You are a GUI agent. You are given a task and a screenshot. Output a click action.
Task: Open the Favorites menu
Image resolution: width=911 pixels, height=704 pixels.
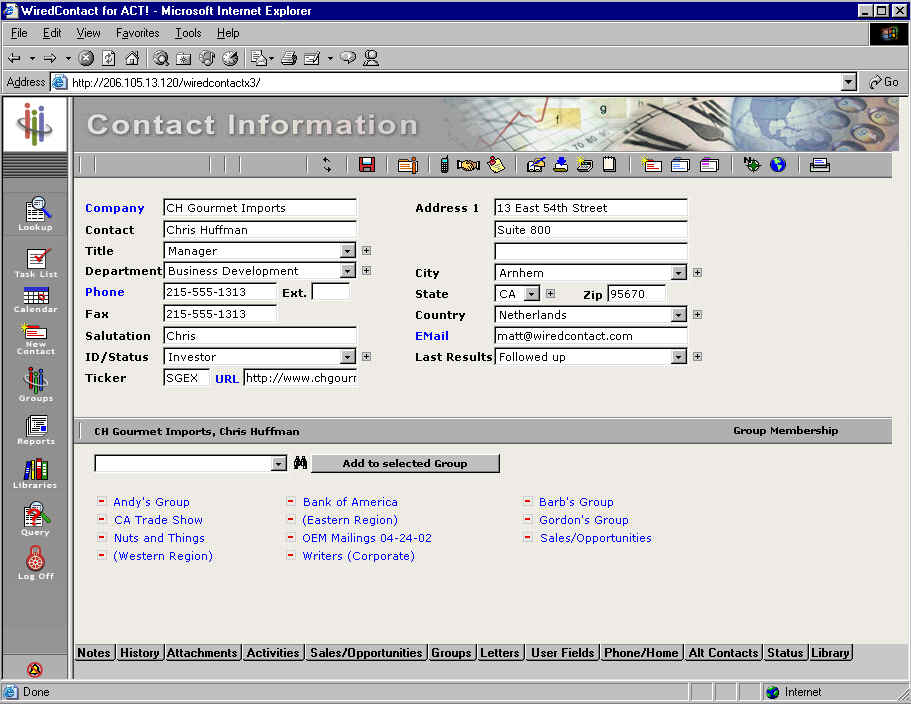138,33
